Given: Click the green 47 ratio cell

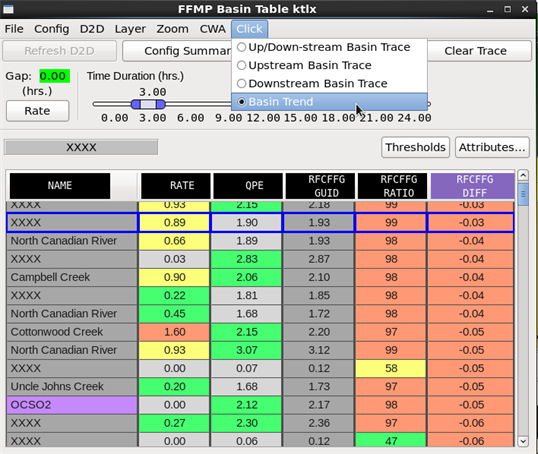Looking at the screenshot, I should coord(391,441).
